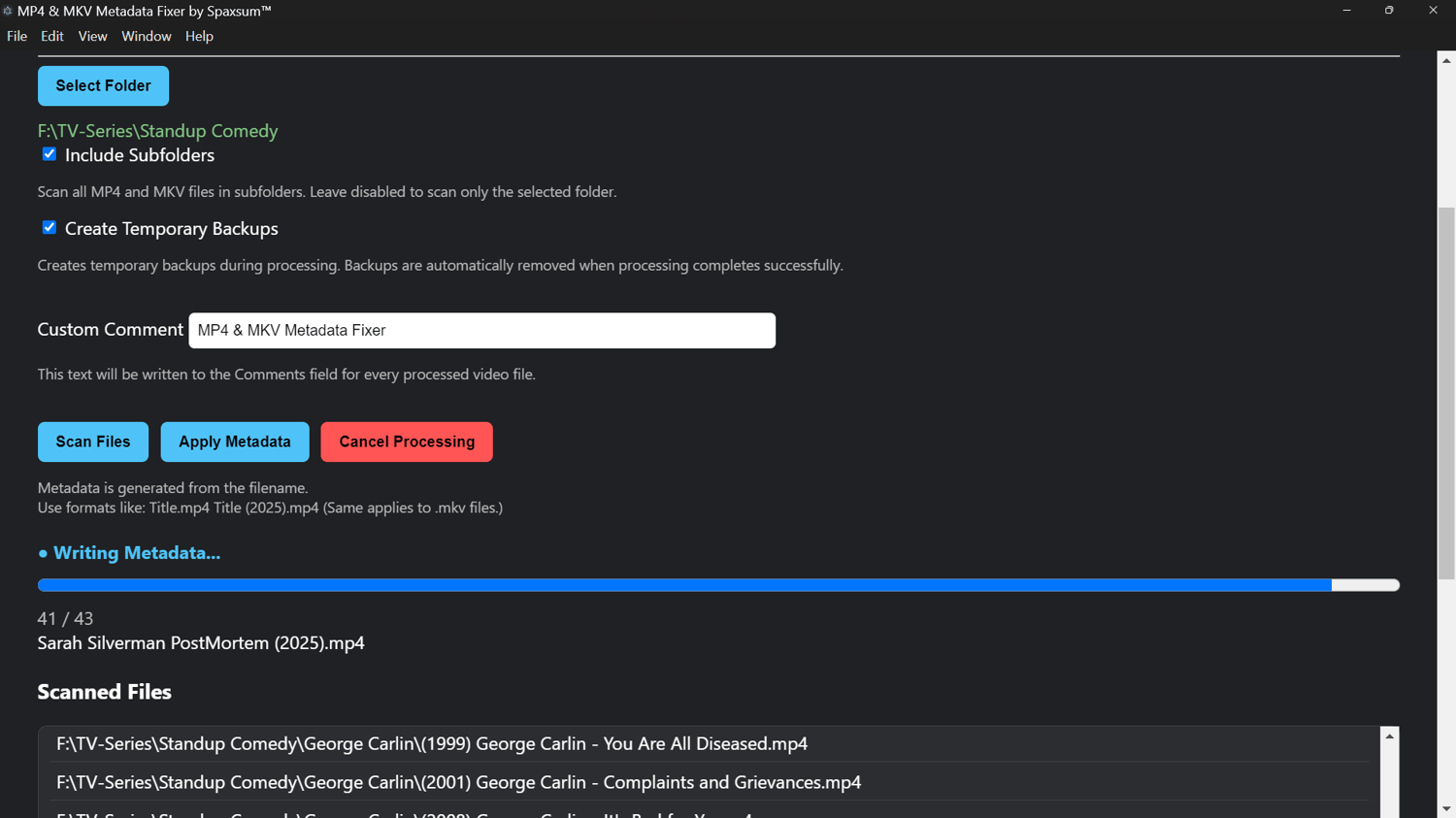Click main window scroll up arrow
Image resolution: width=1456 pixels, height=818 pixels.
(x=1446, y=60)
